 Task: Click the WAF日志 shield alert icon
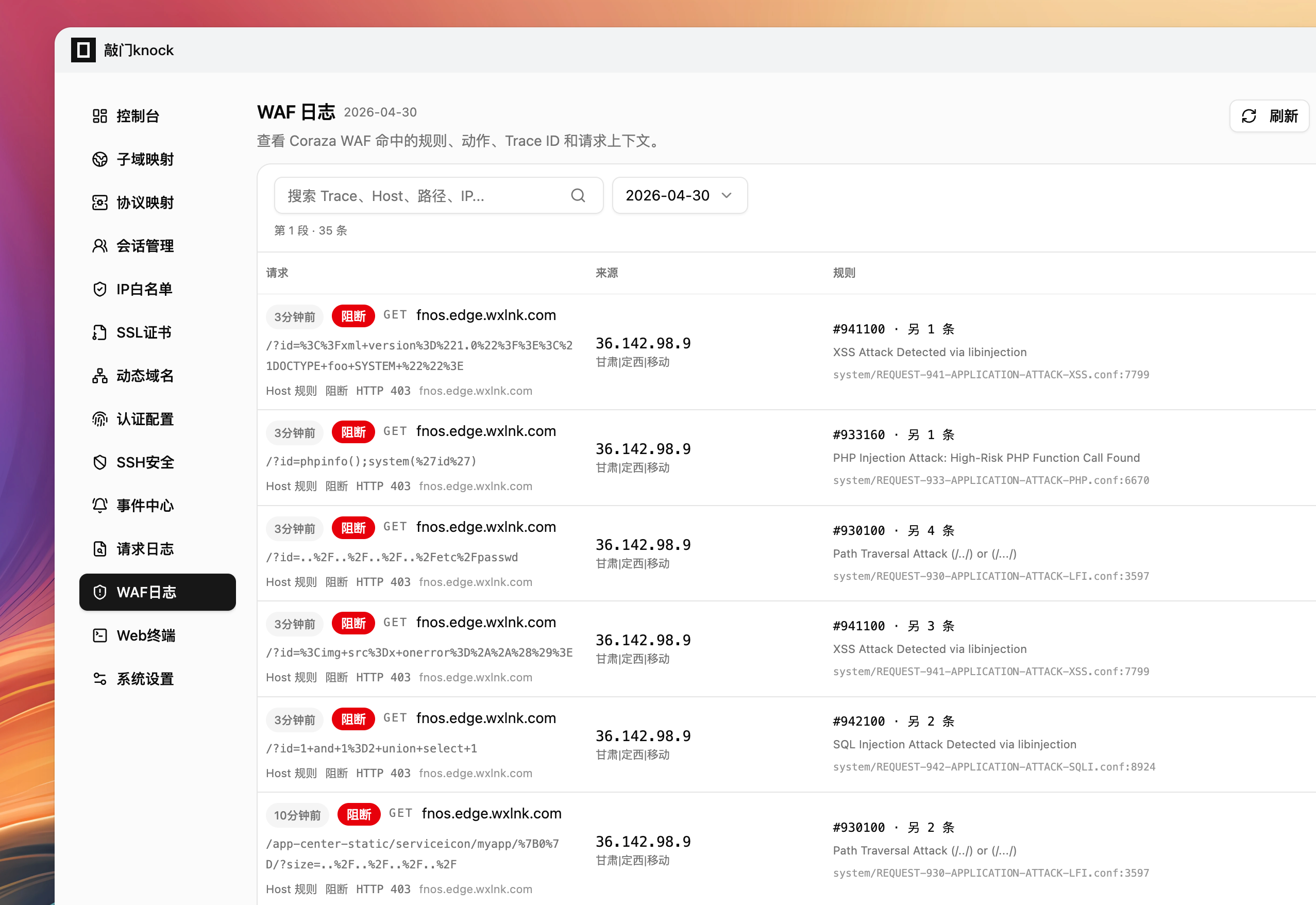pos(100,592)
